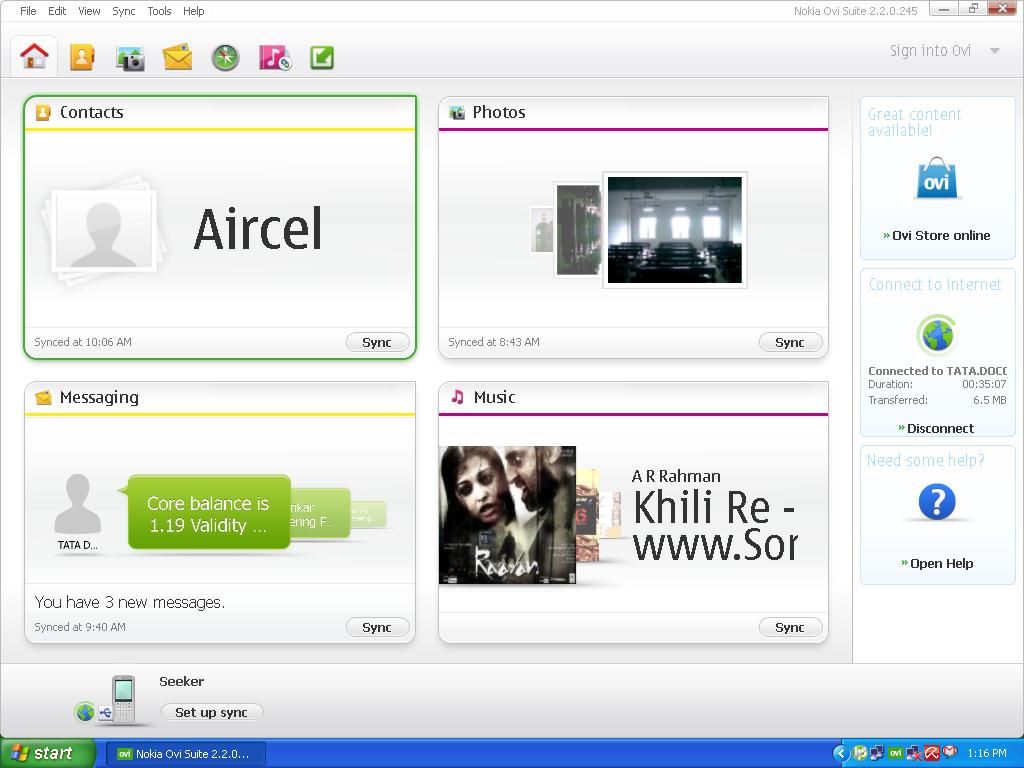Click the globe internet connection icon

[x=937, y=335]
